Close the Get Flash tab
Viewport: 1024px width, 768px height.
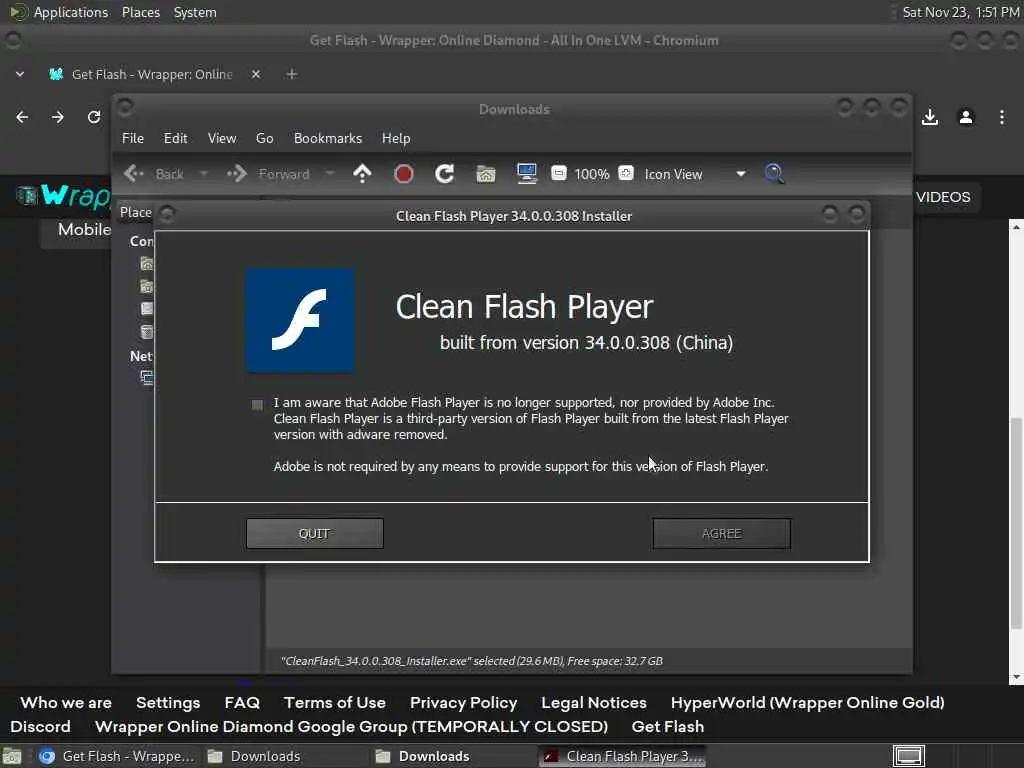pos(256,74)
